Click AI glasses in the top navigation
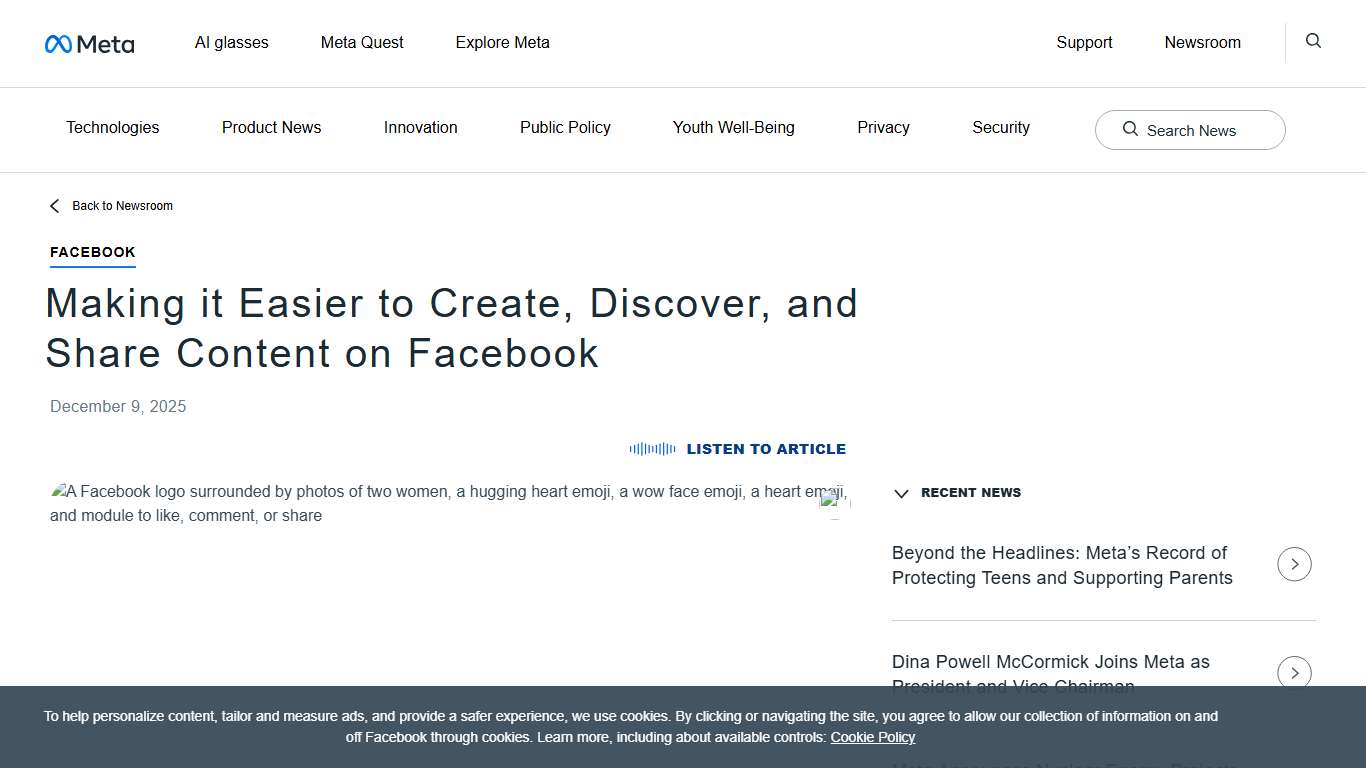Image resolution: width=1366 pixels, height=768 pixels. [x=231, y=42]
